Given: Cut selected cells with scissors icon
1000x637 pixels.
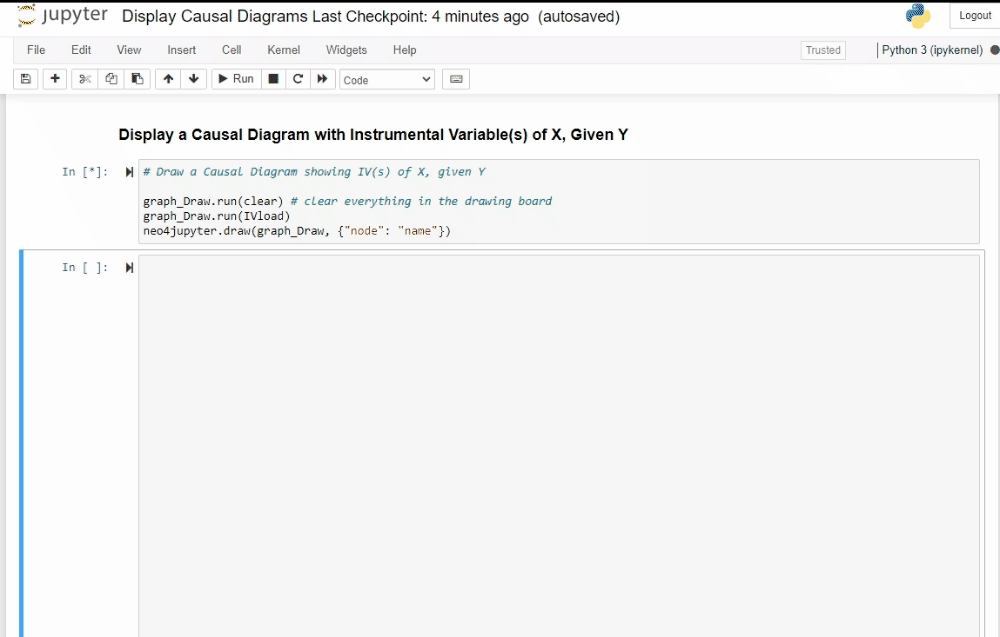Looking at the screenshot, I should (85, 79).
